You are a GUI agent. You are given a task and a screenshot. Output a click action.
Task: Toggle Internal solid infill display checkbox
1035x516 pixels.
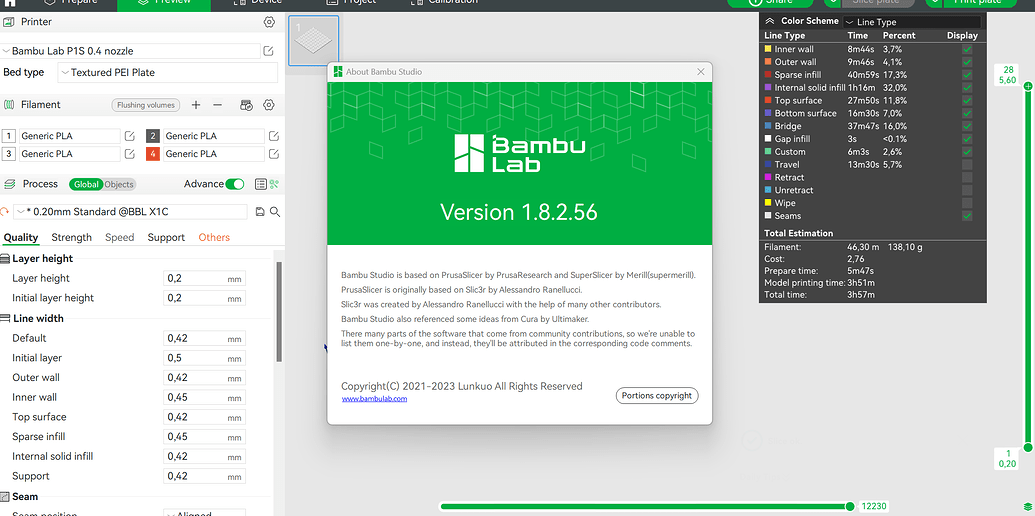967,88
